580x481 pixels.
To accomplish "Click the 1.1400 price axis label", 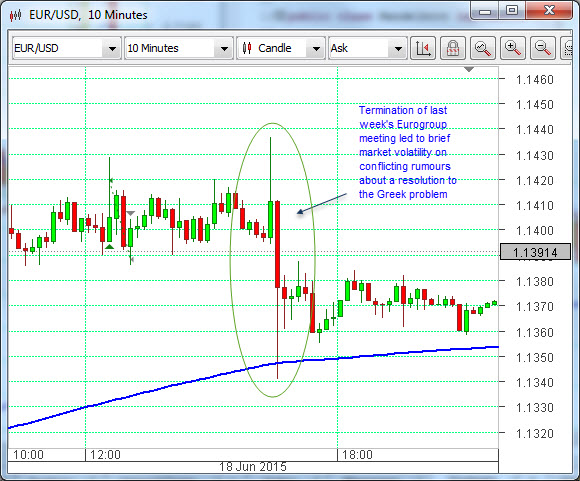I will coord(535,231).
